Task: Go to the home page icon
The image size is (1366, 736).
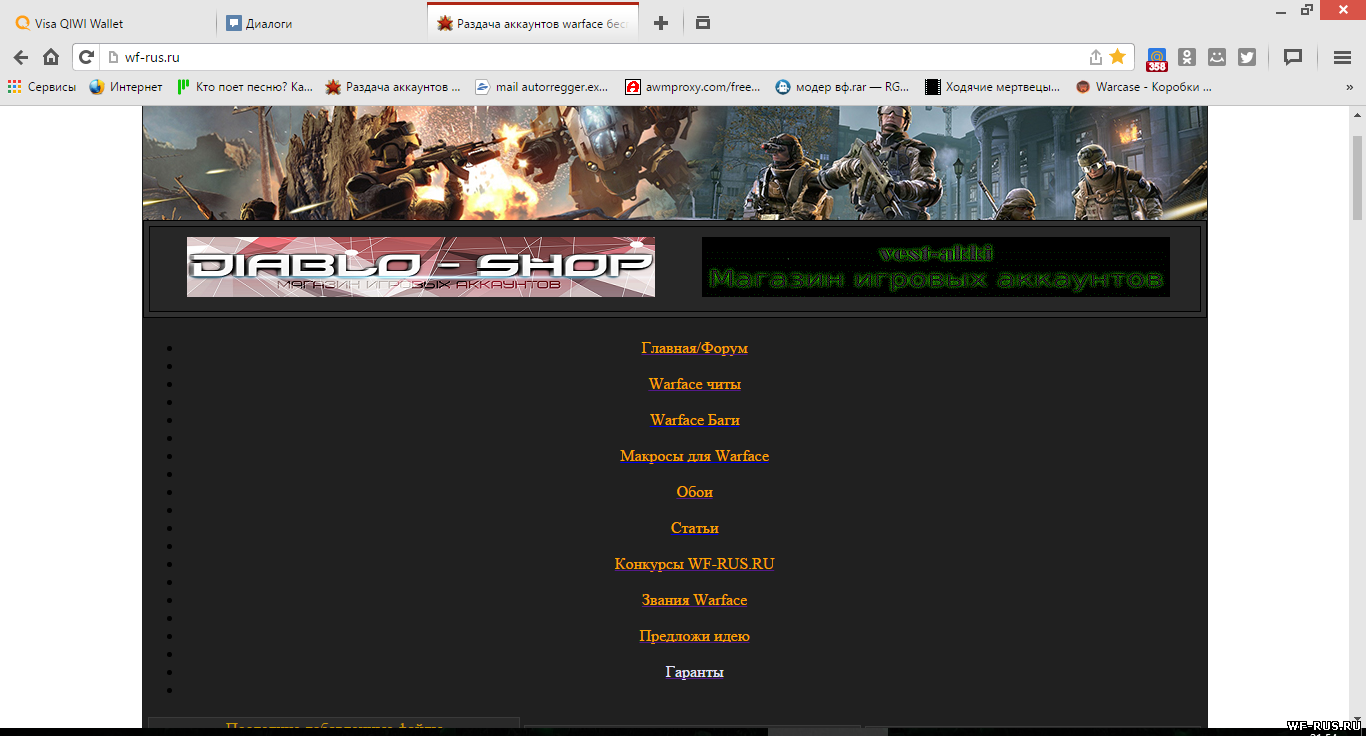Action: coord(51,57)
